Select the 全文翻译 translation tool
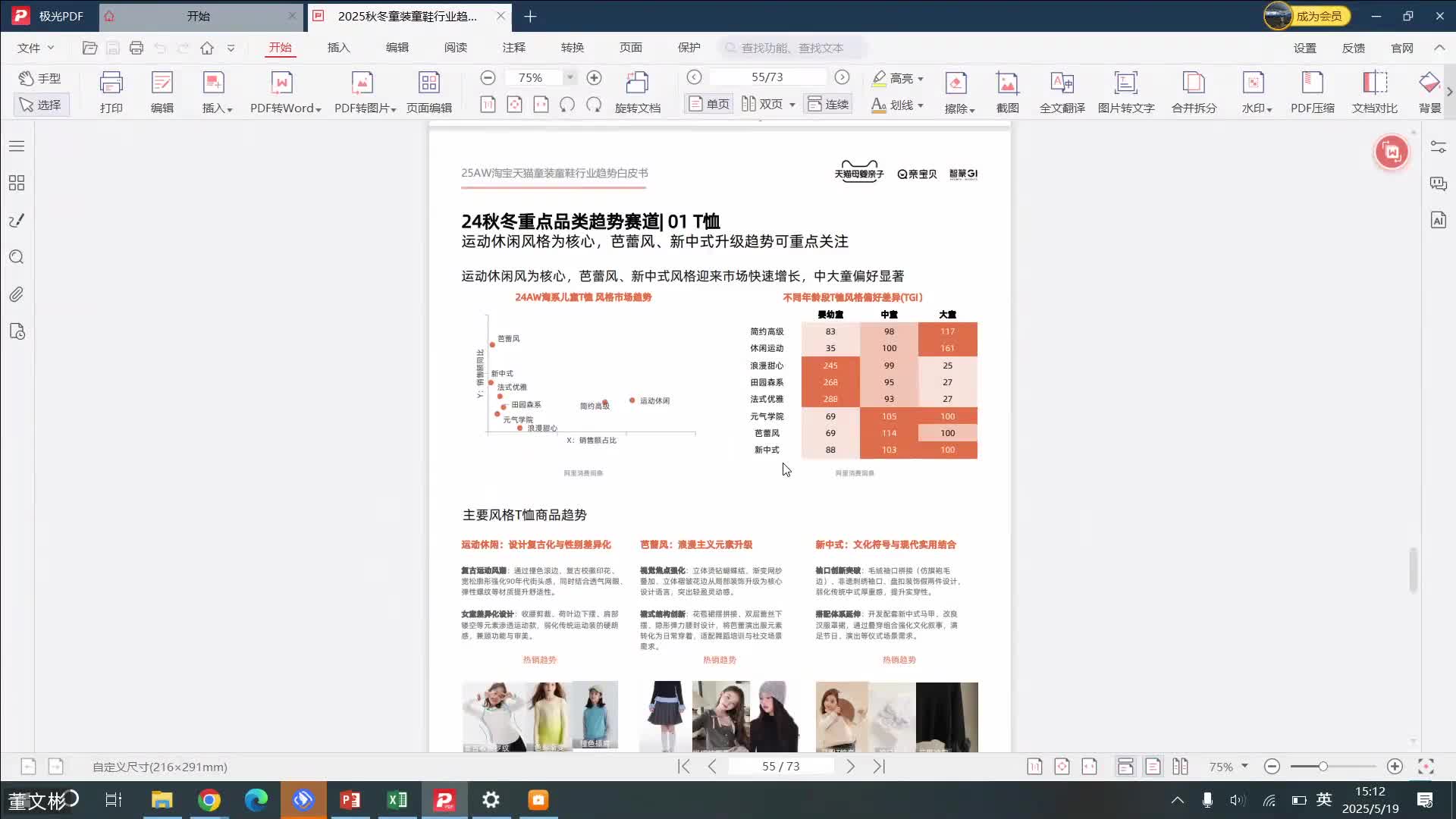Viewport: 1456px width, 819px height. click(1062, 89)
